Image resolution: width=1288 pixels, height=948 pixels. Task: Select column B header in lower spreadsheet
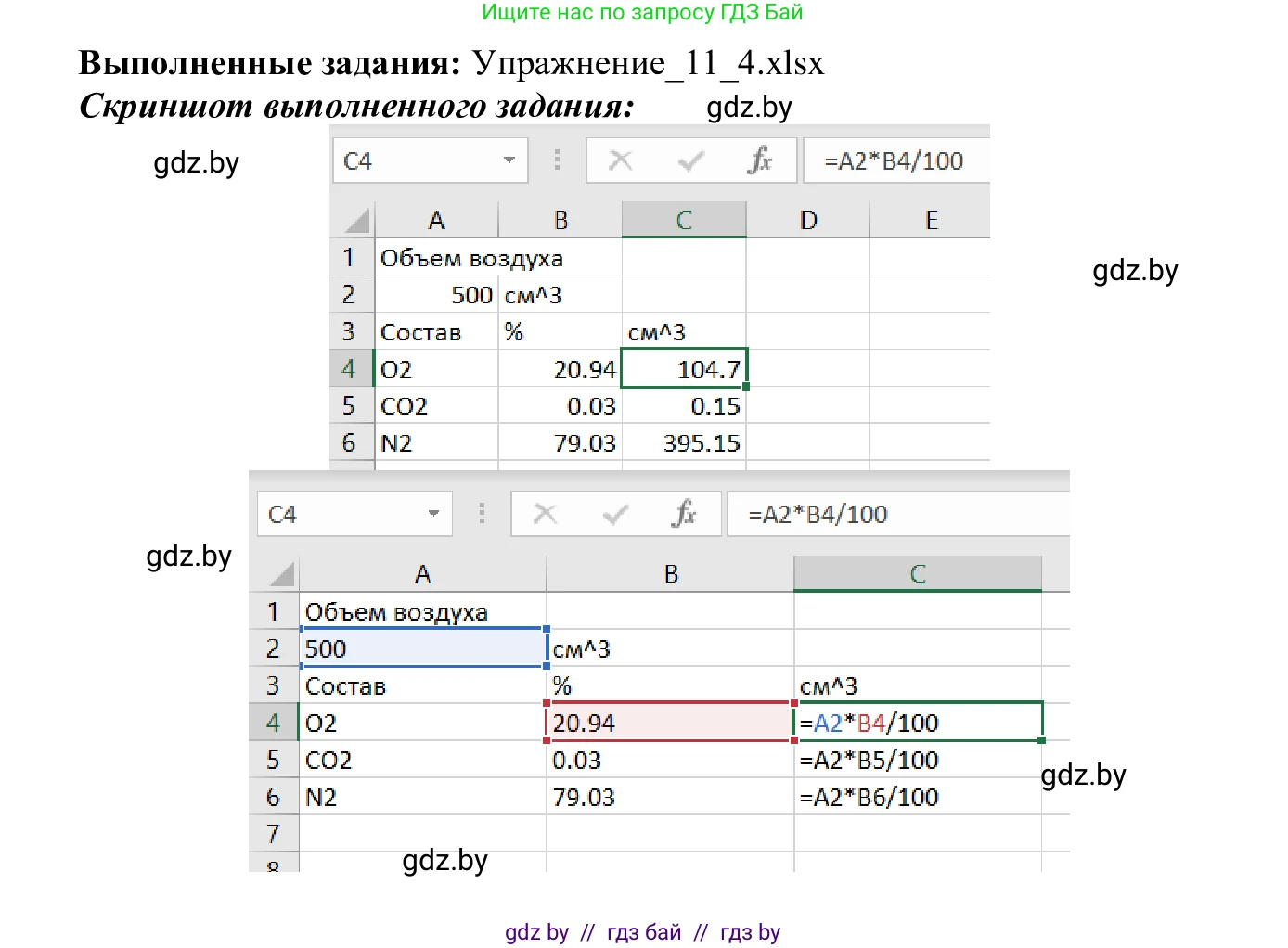tap(670, 574)
